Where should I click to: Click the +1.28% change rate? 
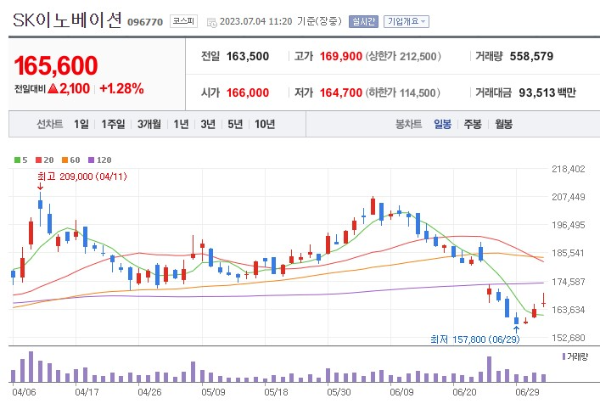(x=121, y=89)
